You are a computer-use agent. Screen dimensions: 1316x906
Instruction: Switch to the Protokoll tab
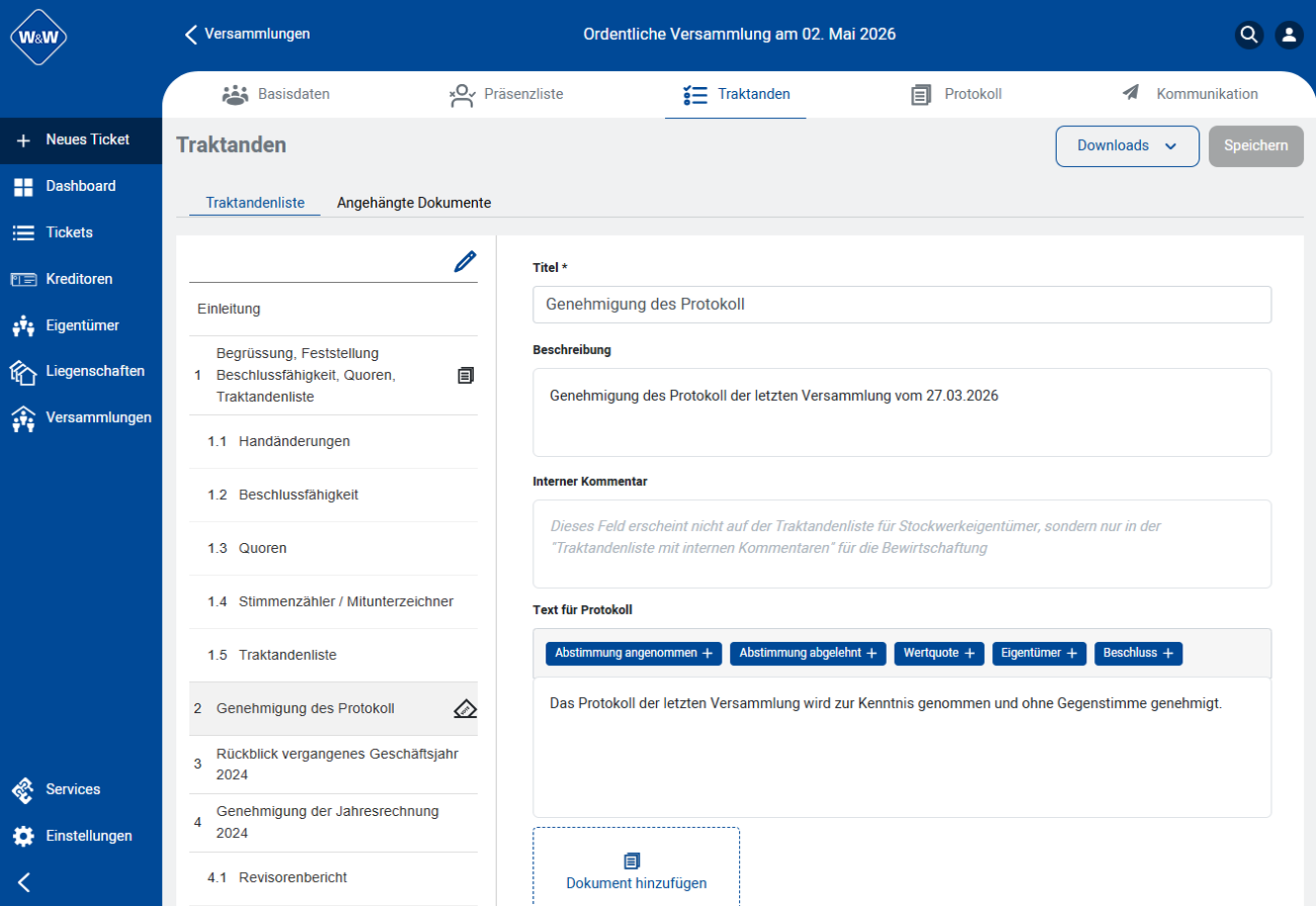point(957,94)
